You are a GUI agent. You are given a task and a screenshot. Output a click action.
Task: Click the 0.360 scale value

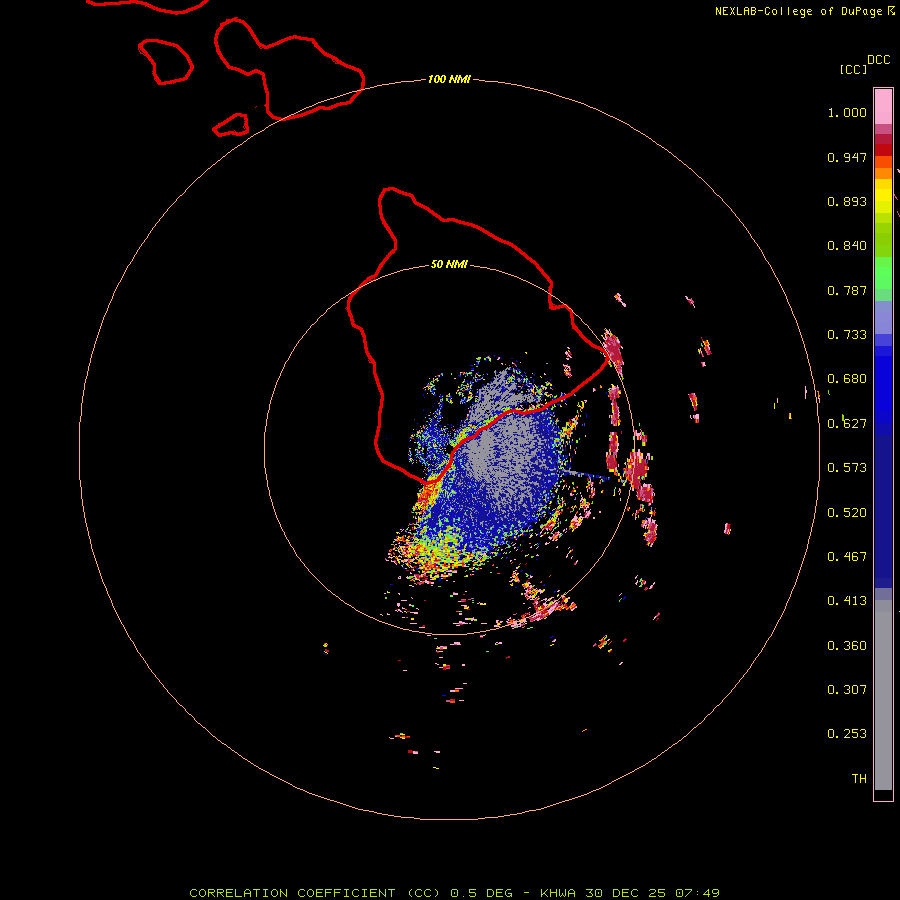[847, 646]
